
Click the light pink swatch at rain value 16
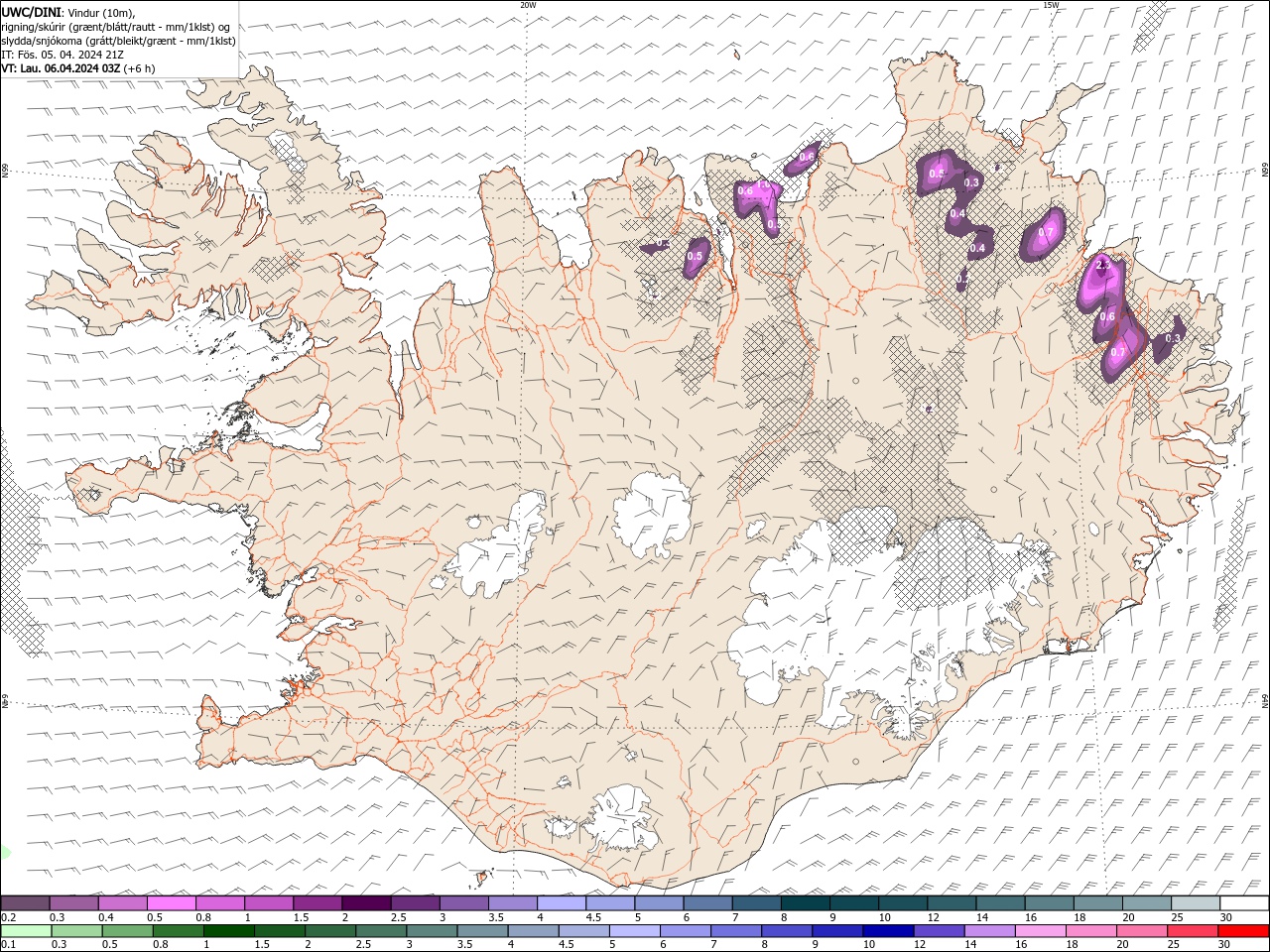1041,931
